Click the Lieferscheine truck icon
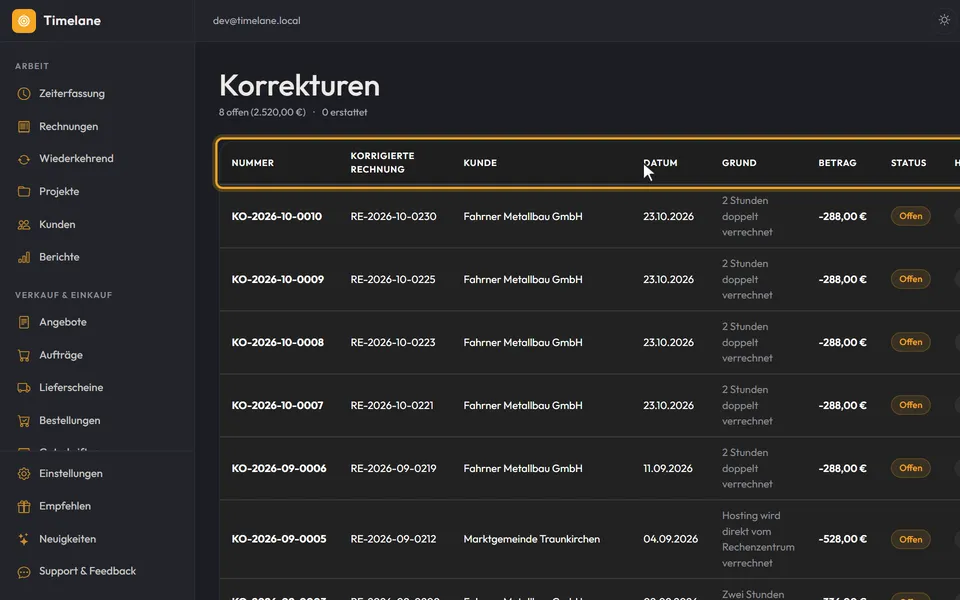The height and width of the screenshot is (600, 960). pos(24,388)
